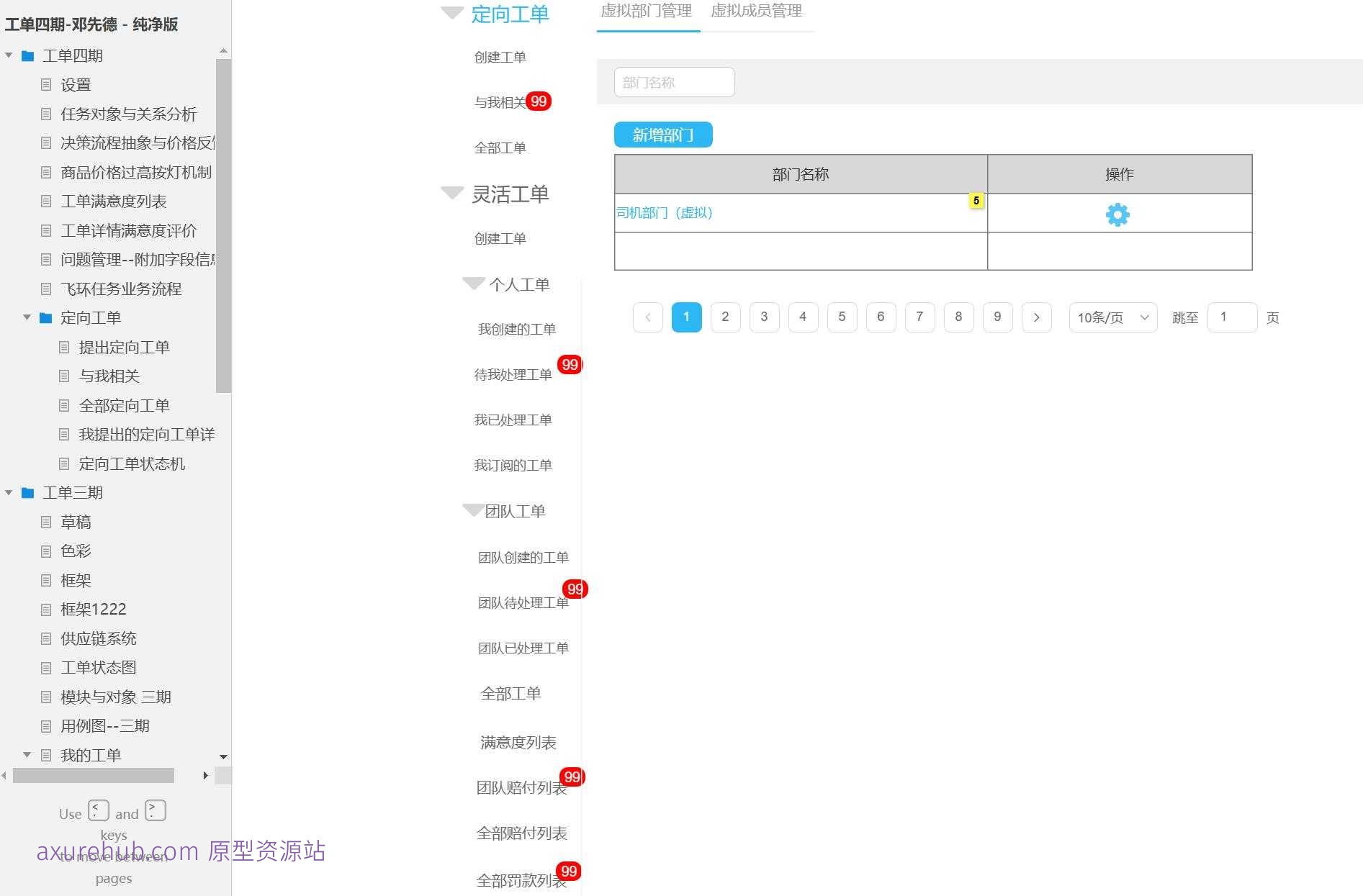Collapse the 工单四期 tree node

pyautogui.click(x=9, y=55)
